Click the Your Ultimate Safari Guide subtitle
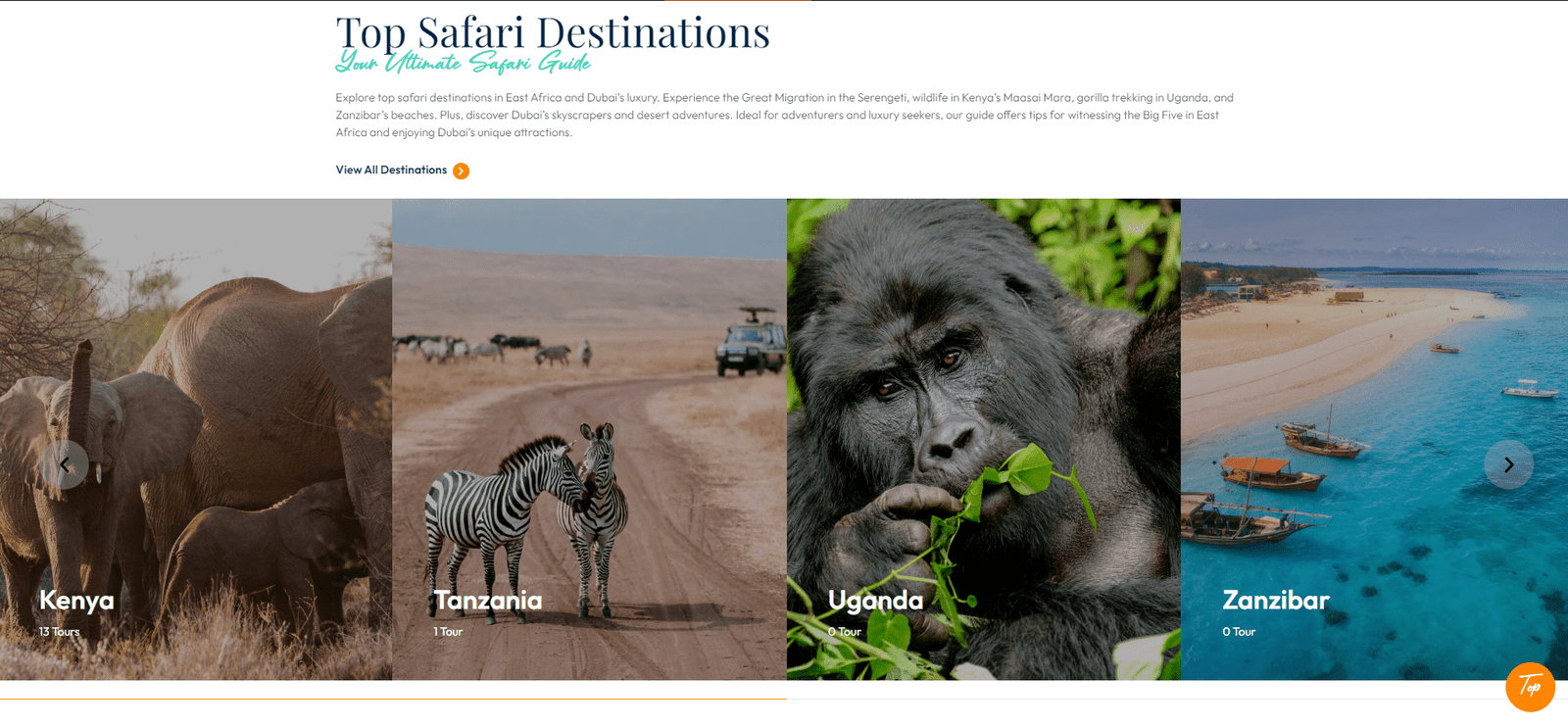 [x=463, y=63]
